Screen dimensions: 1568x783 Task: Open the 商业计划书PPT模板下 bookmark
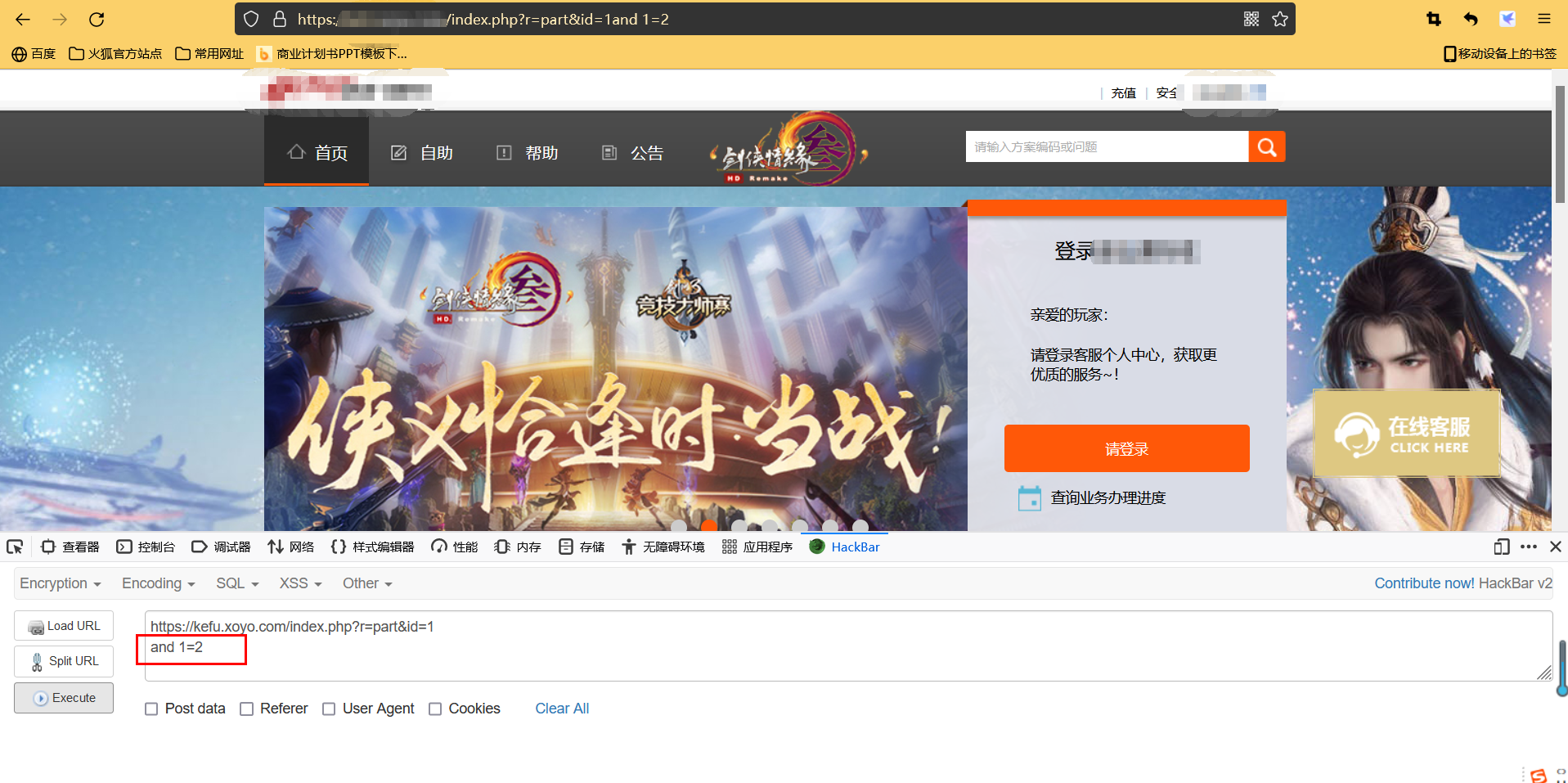point(331,54)
